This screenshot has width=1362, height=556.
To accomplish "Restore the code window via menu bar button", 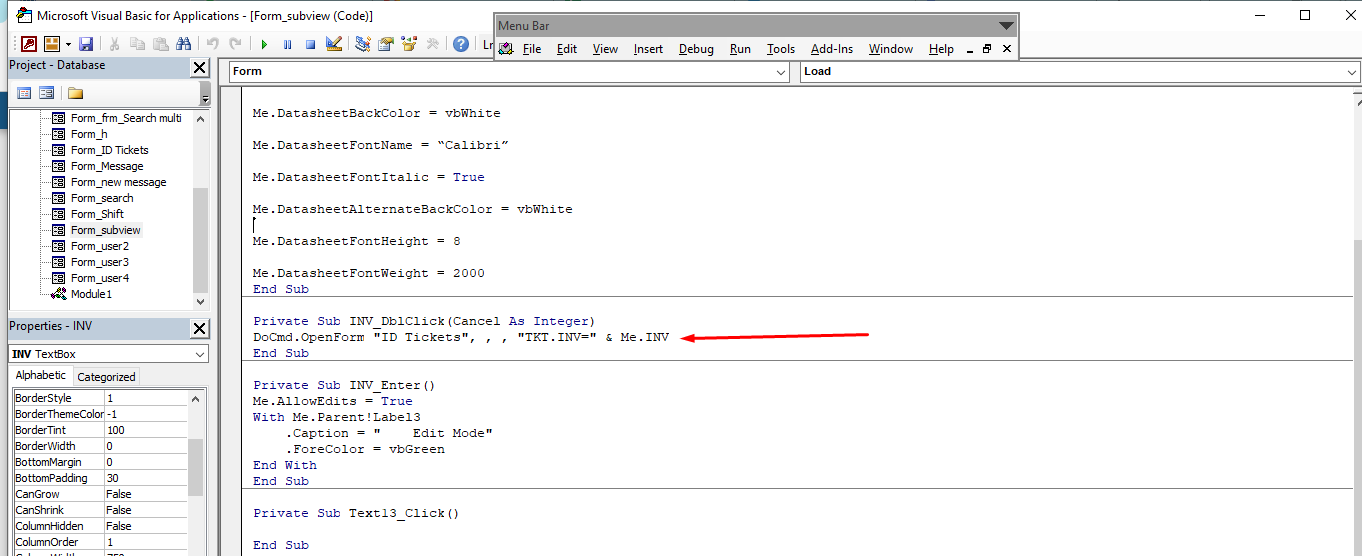I will [x=987, y=49].
